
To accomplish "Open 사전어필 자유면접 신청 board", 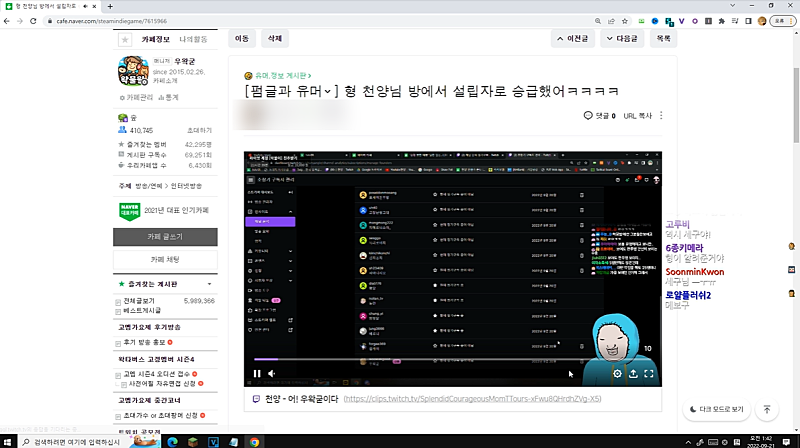I will [x=162, y=384].
